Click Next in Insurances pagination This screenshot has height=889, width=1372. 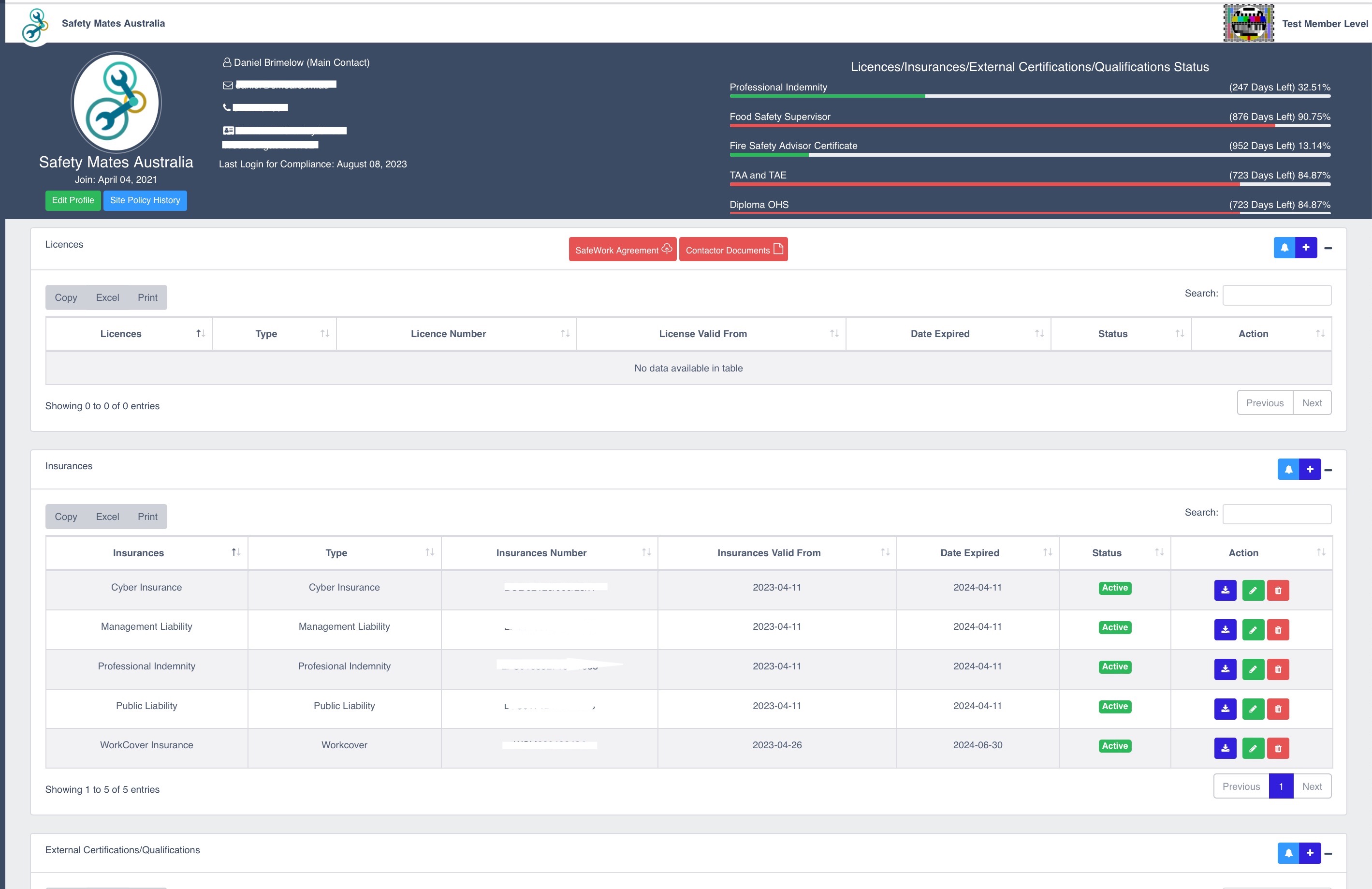coord(1312,786)
